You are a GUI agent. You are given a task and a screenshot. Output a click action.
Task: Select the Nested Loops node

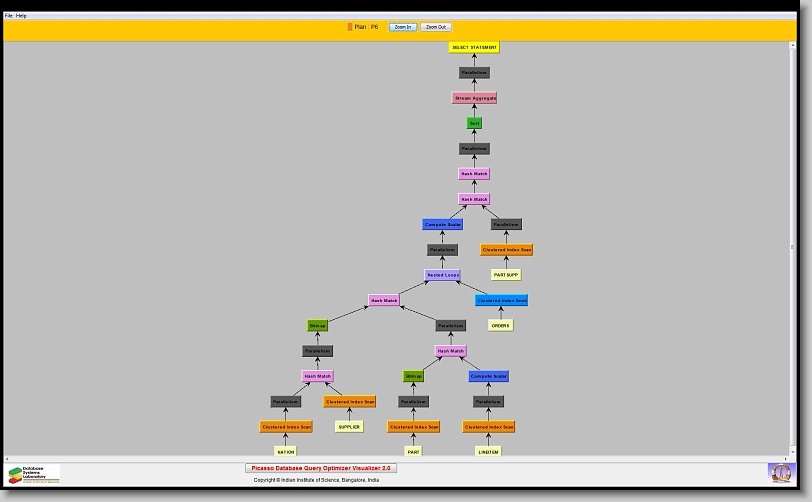442,275
